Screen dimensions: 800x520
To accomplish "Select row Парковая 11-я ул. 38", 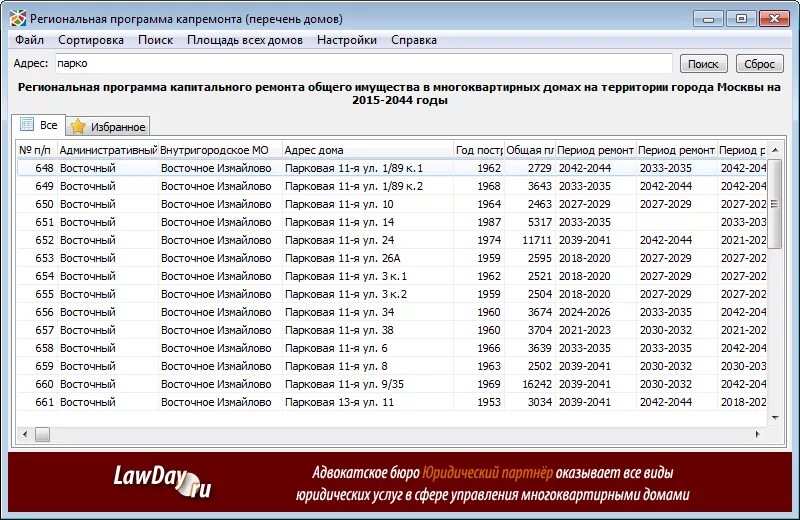I will tap(392, 330).
